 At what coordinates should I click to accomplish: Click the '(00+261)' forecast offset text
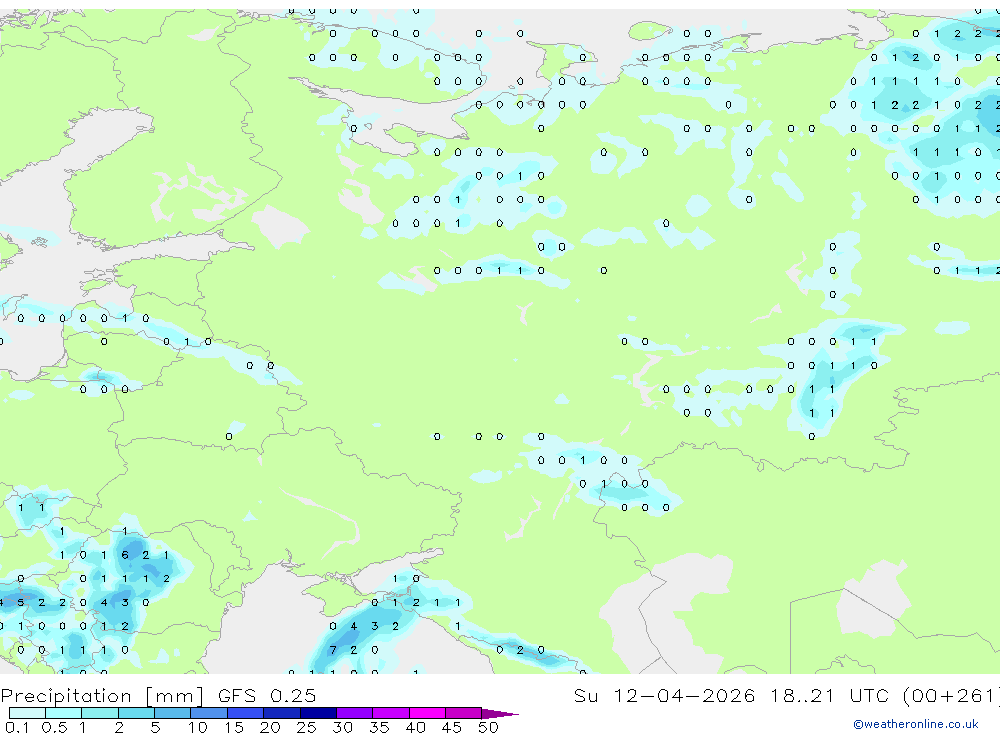point(952,696)
